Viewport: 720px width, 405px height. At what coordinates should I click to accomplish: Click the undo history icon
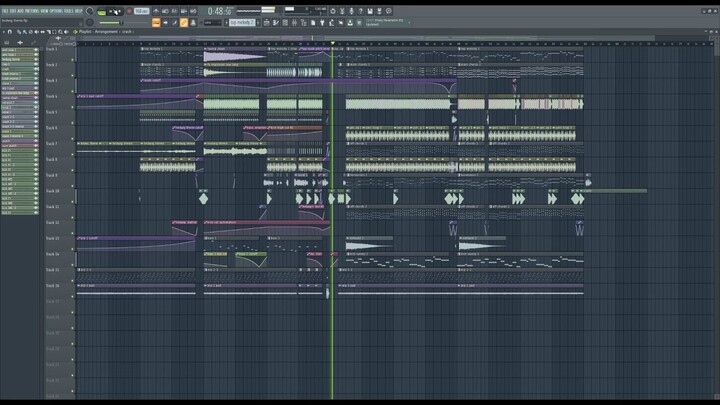click(x=333, y=11)
